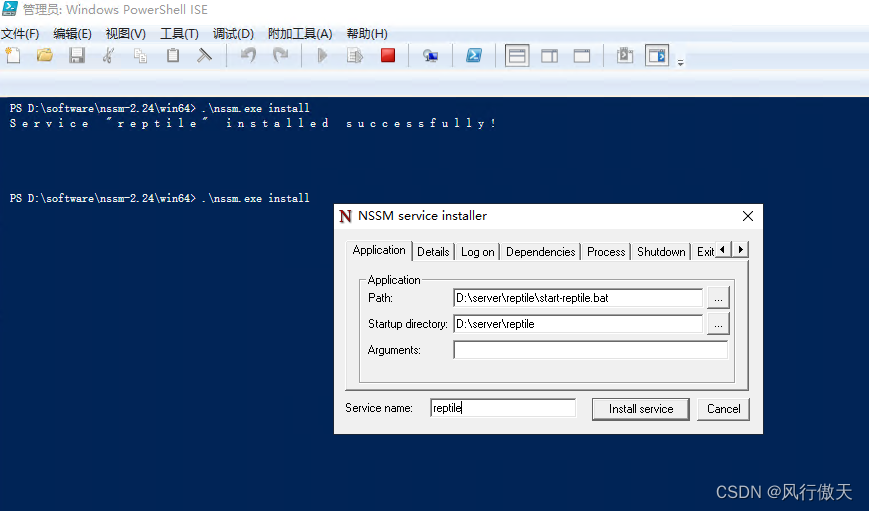The image size is (869, 511).
Task: Switch to the Log on tab
Action: (x=477, y=252)
